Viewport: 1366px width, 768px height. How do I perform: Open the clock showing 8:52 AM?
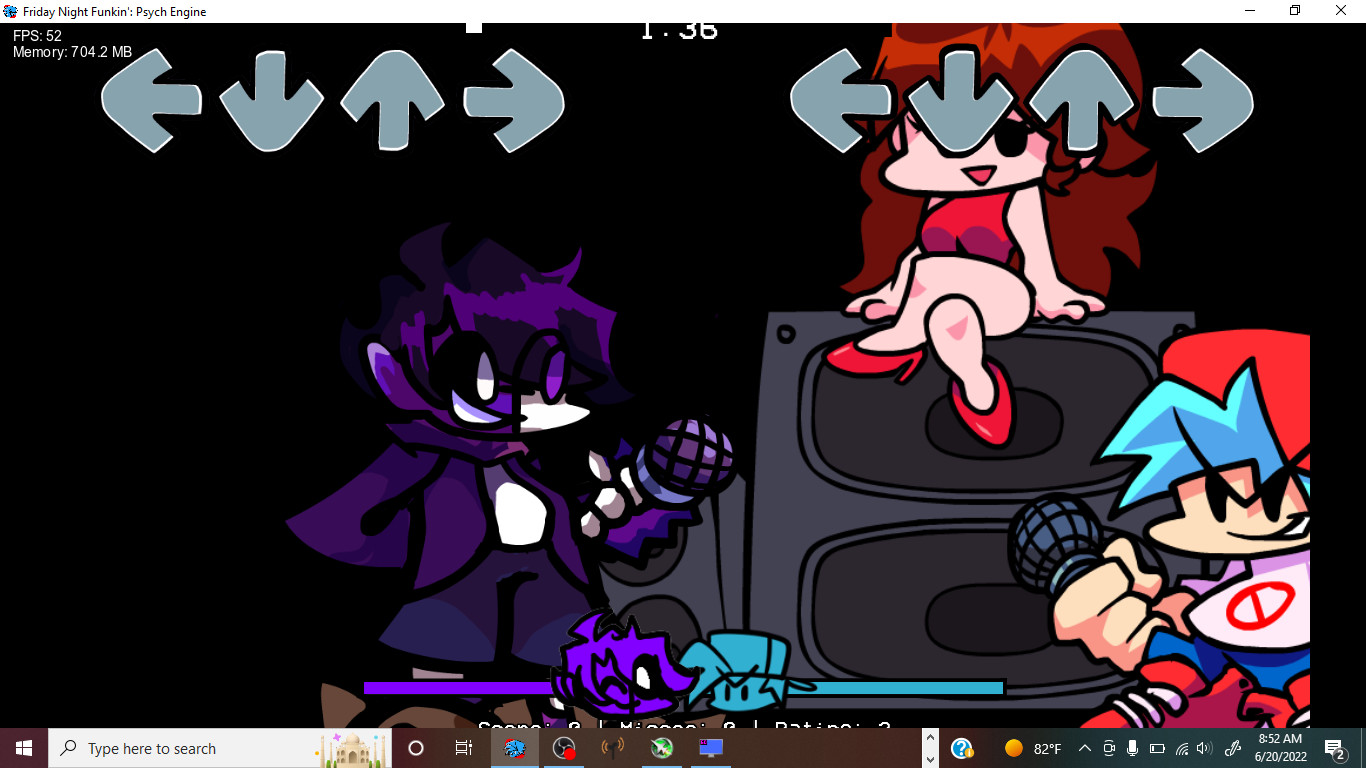coord(1281,748)
